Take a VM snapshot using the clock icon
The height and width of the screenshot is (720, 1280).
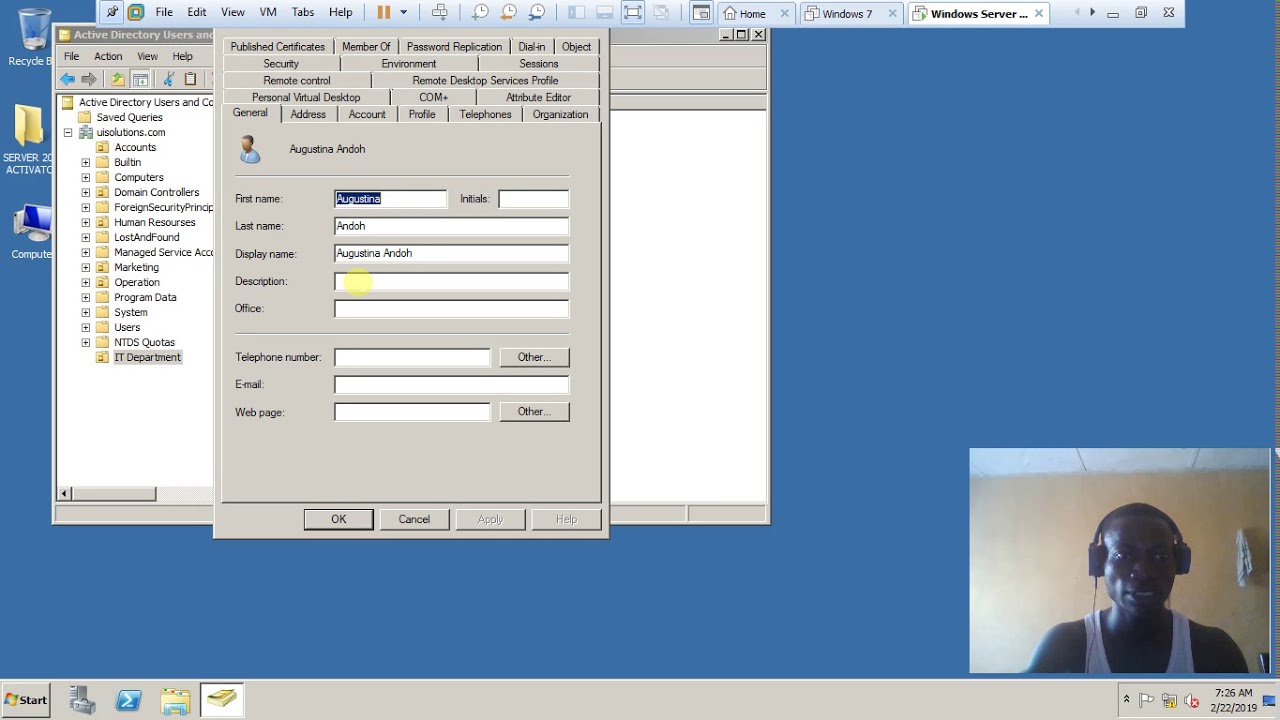480,13
